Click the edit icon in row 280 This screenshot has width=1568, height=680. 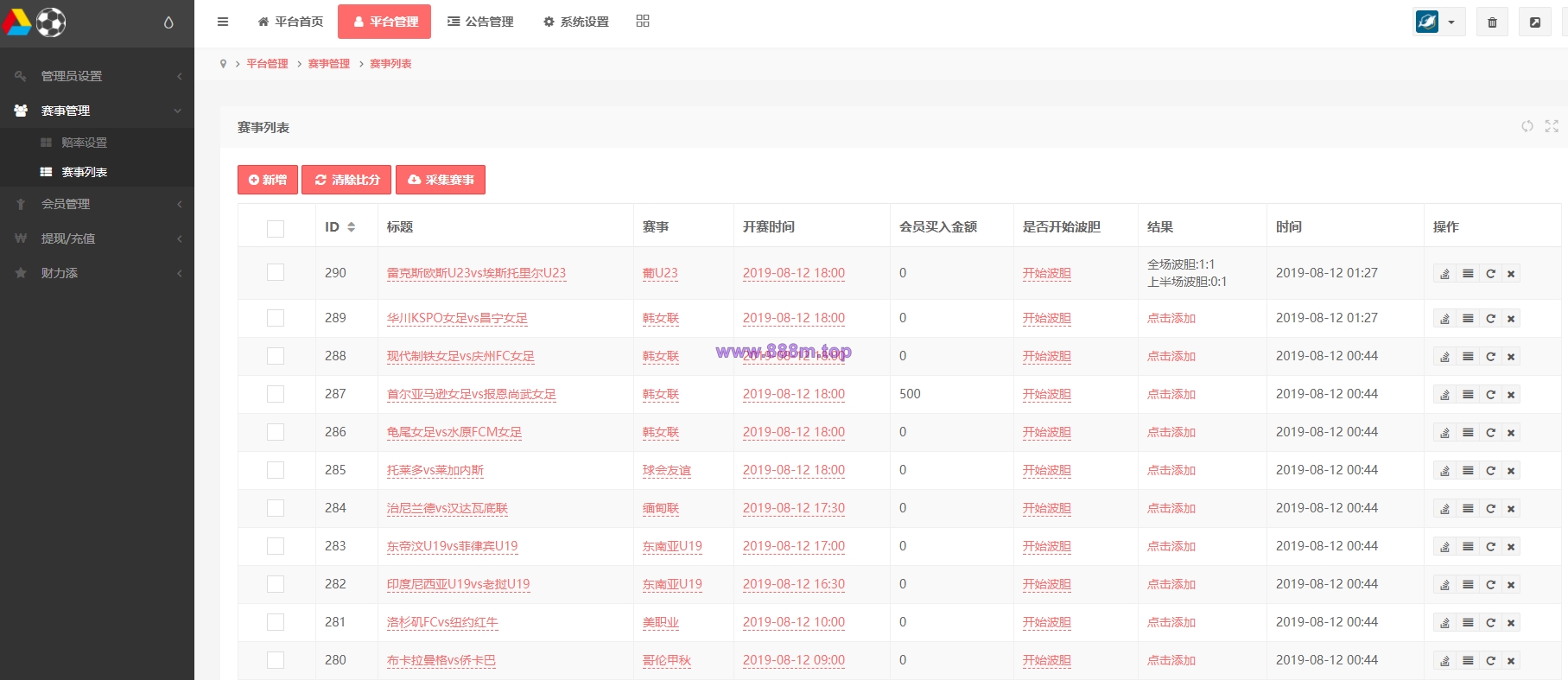(1444, 661)
